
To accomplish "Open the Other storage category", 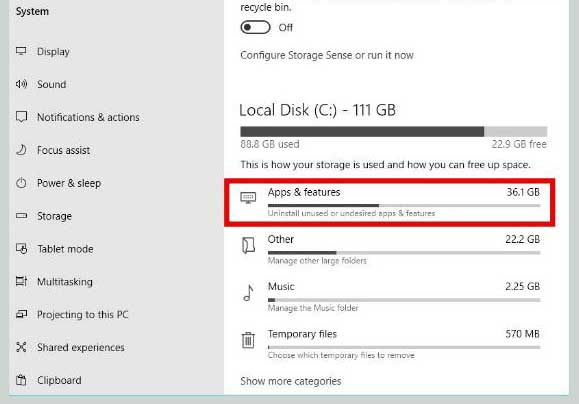I will pyautogui.click(x=391, y=250).
